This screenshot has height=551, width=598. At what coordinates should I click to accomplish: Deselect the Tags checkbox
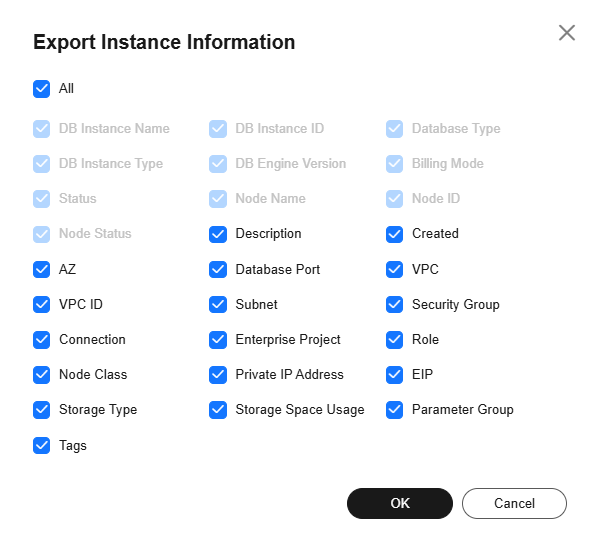click(41, 445)
